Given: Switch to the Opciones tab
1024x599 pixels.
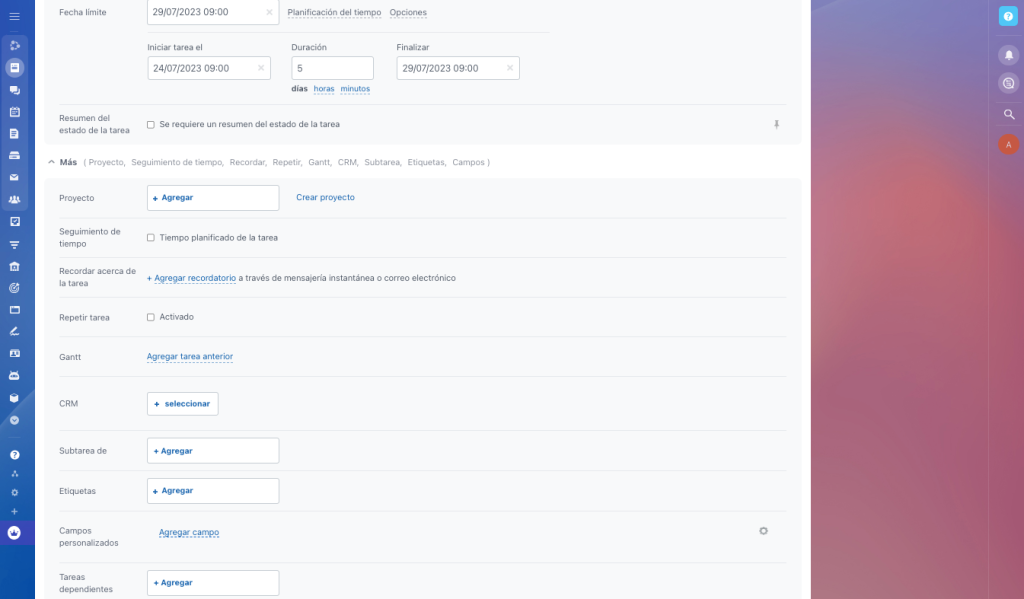Looking at the screenshot, I should [406, 13].
